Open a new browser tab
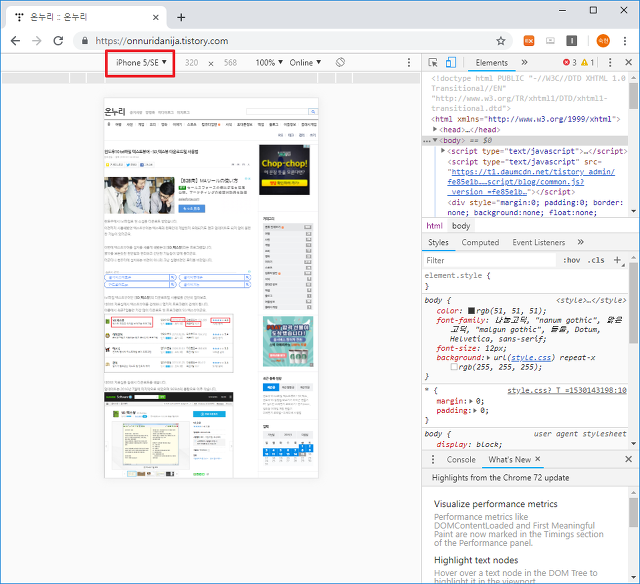Image resolution: width=640 pixels, height=584 pixels. 181,17
